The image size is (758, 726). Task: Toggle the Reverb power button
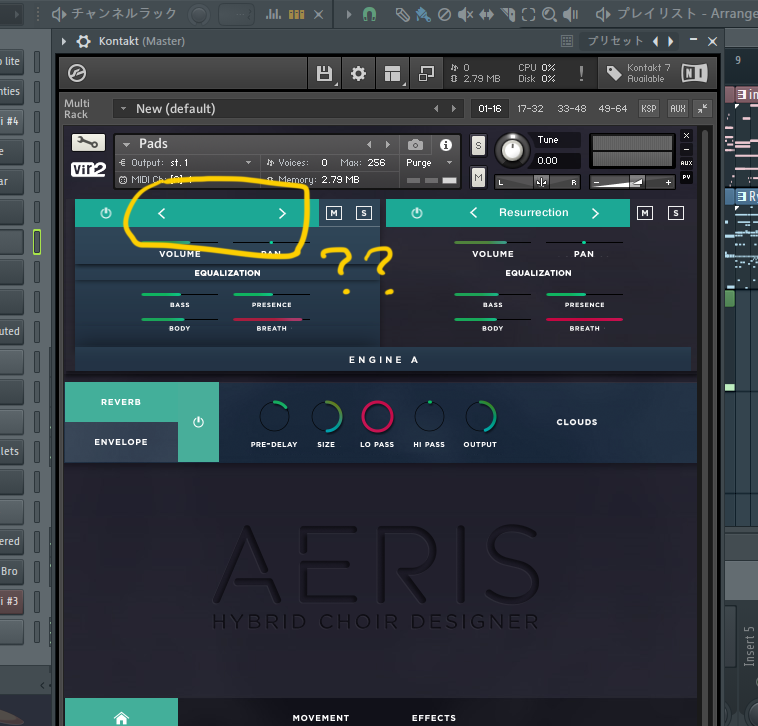click(198, 422)
